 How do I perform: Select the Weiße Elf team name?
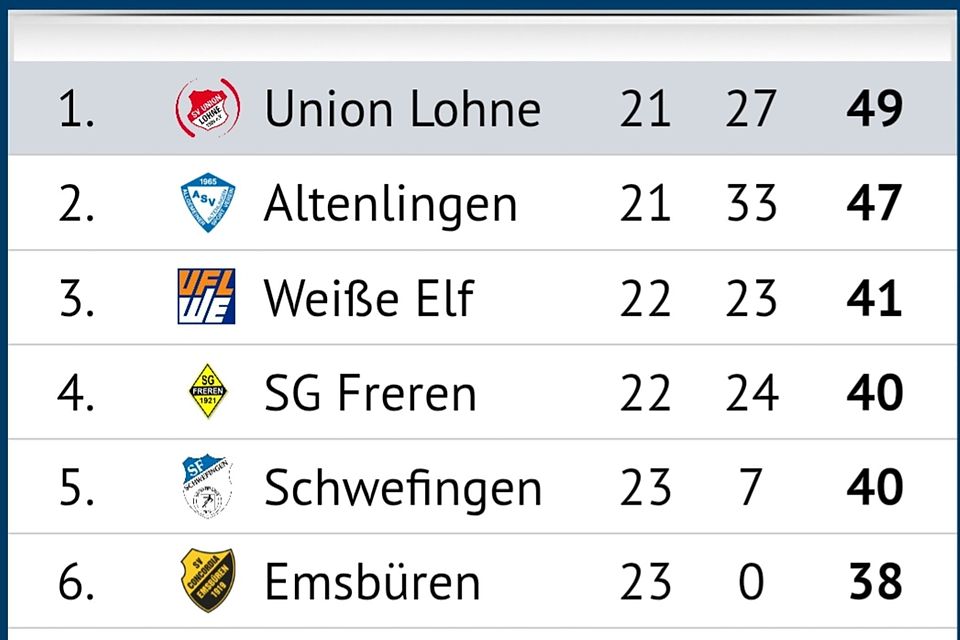point(368,298)
